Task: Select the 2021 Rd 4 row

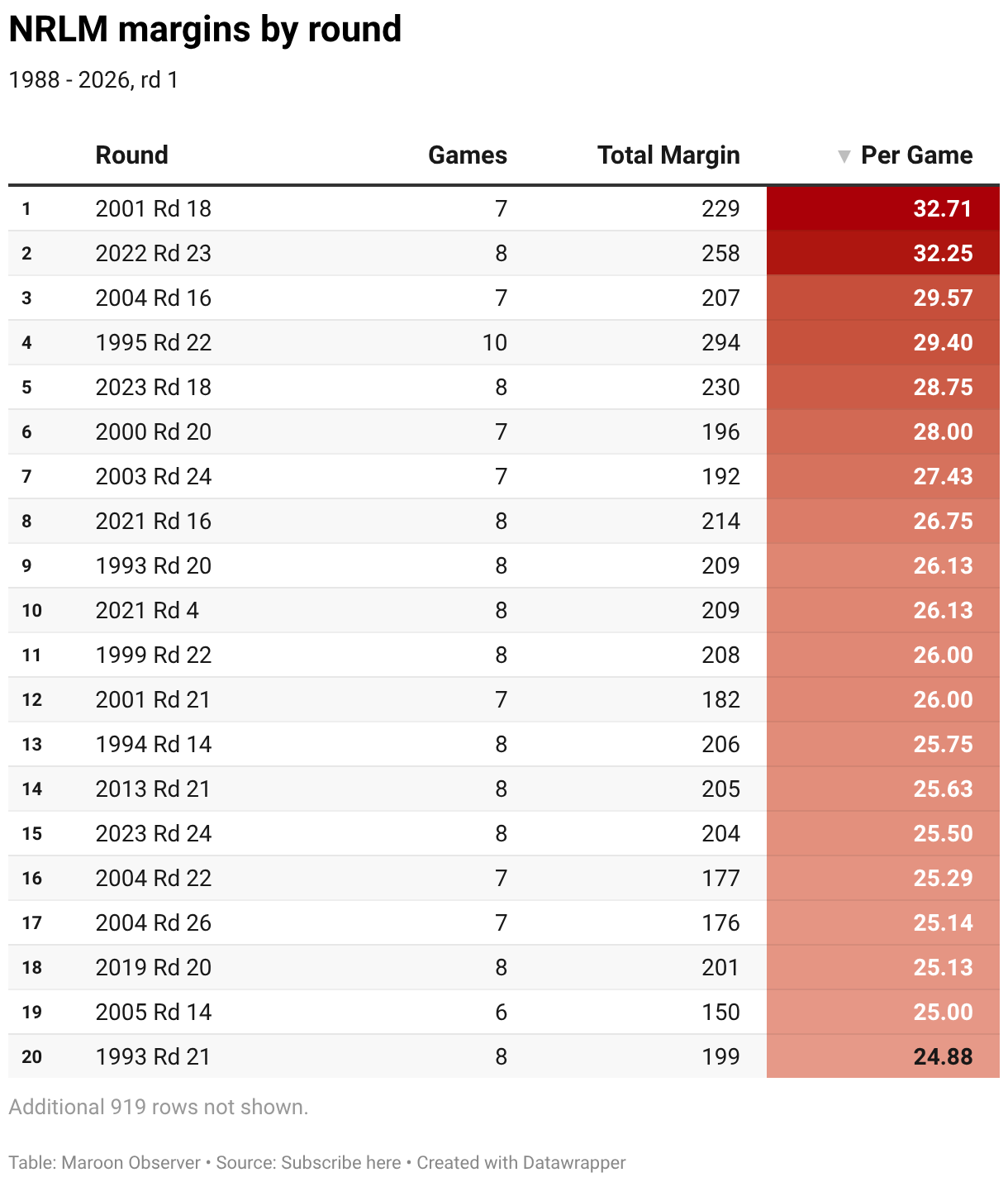Action: (504, 610)
